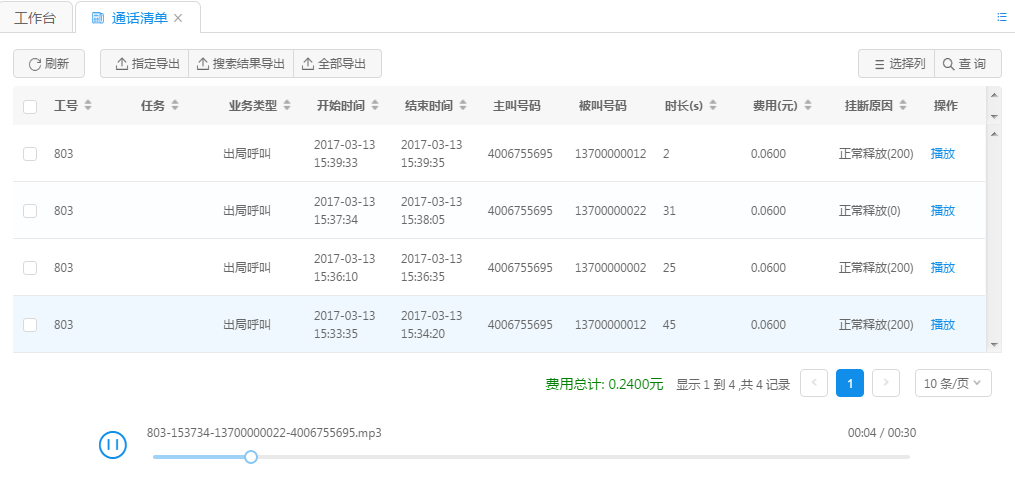The height and width of the screenshot is (485, 1015).
Task: Open the column chooser 选择列
Action: click(898, 64)
